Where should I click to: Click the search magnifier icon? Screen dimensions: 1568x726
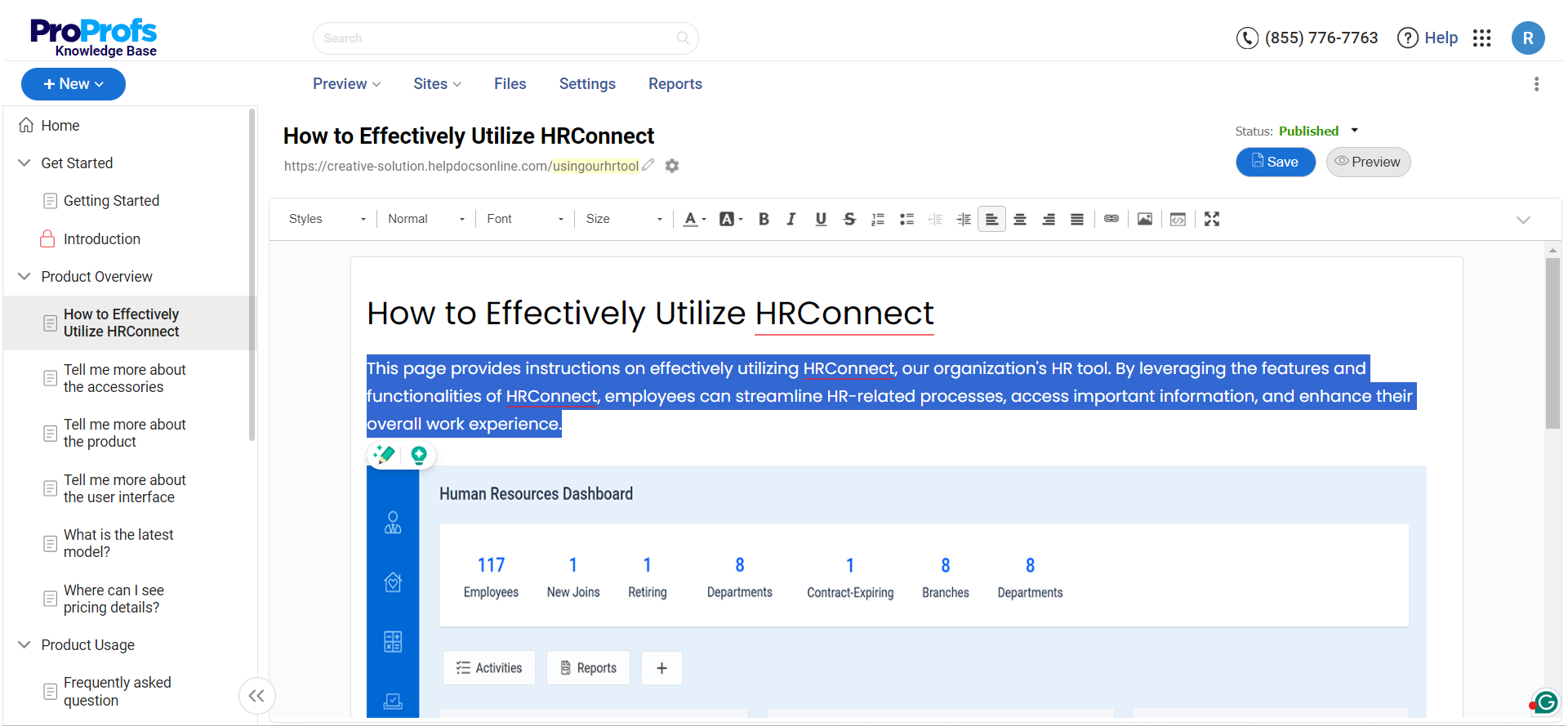[683, 38]
